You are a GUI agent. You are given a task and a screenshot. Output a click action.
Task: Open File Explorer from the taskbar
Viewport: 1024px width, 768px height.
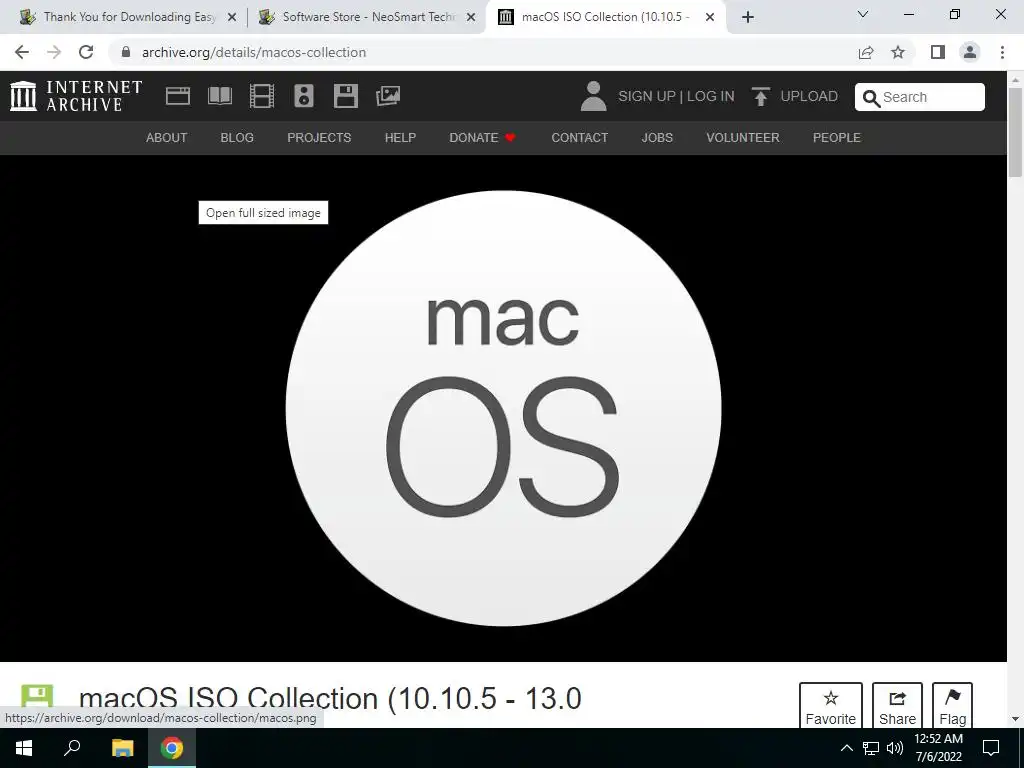(x=122, y=748)
